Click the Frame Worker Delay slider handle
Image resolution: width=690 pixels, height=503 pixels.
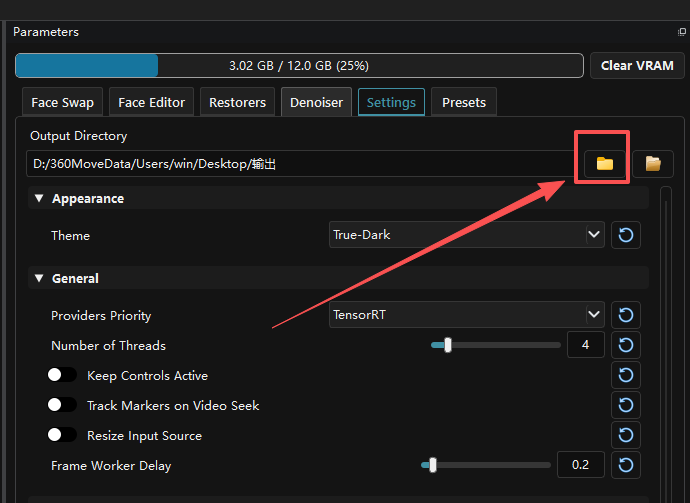point(433,465)
